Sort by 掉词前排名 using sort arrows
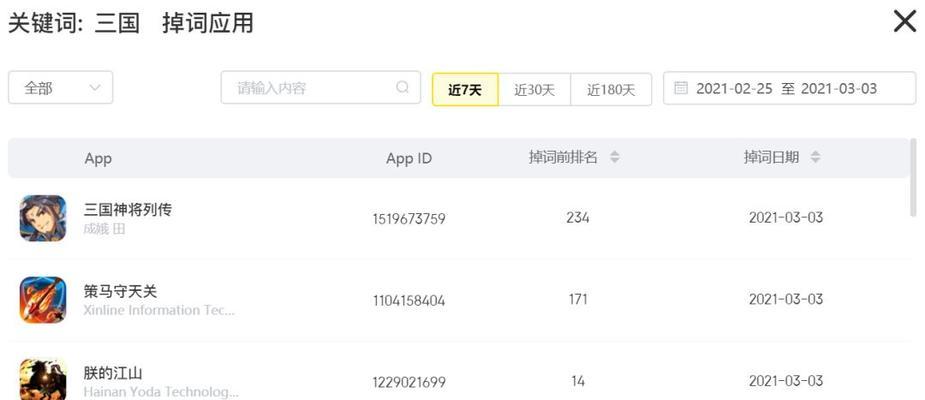 [615, 157]
